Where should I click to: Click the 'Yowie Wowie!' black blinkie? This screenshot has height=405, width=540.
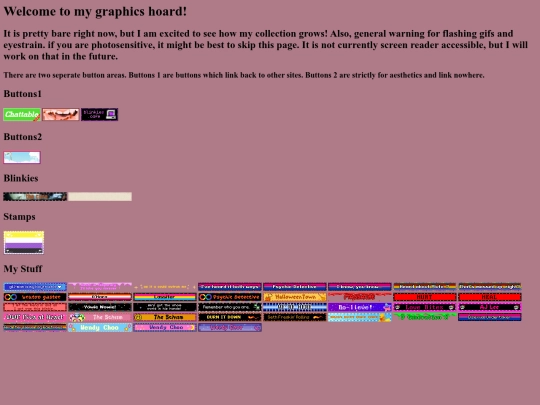coord(100,307)
